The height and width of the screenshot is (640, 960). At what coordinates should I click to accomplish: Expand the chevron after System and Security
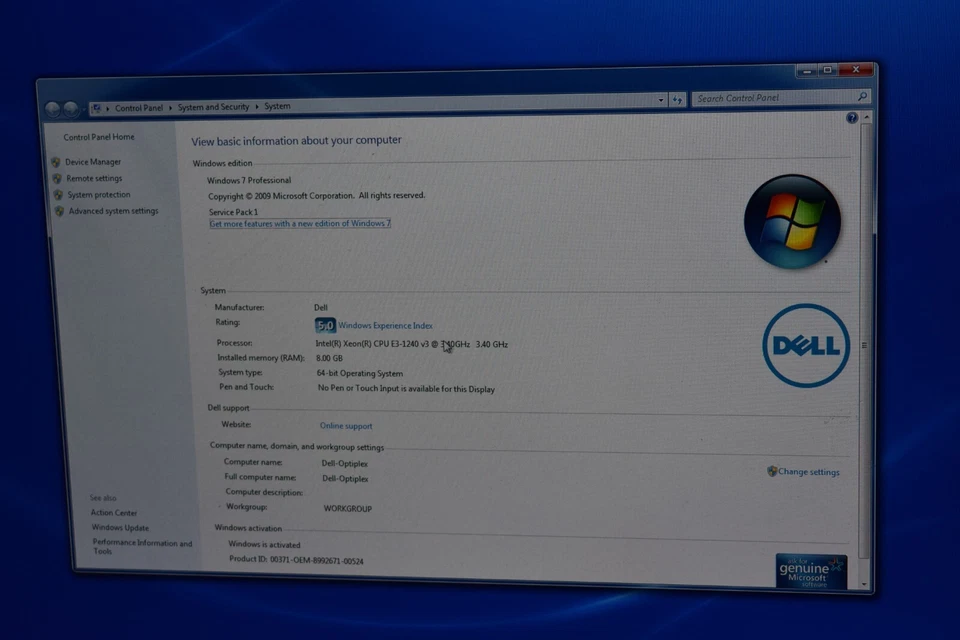(255, 106)
